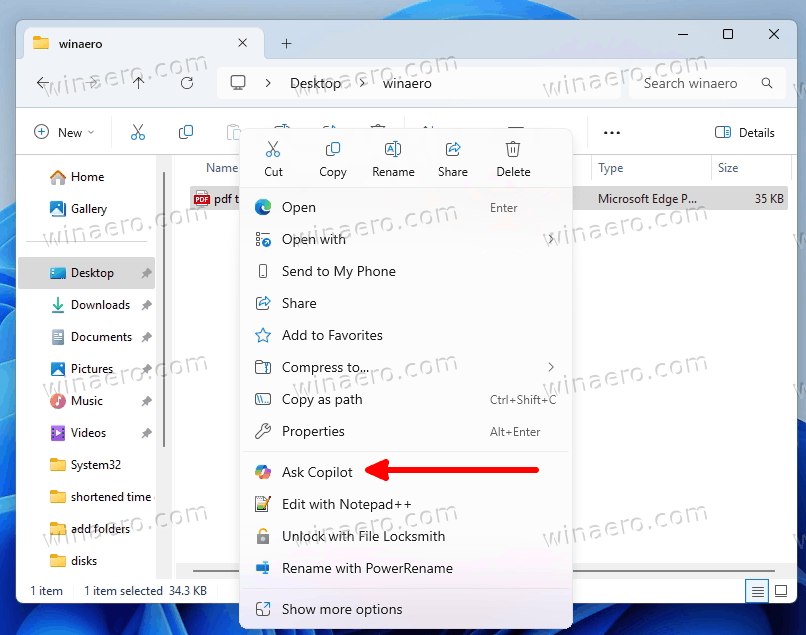Expand Open with submenu
Image resolution: width=806 pixels, height=635 pixels.
pyautogui.click(x=406, y=240)
